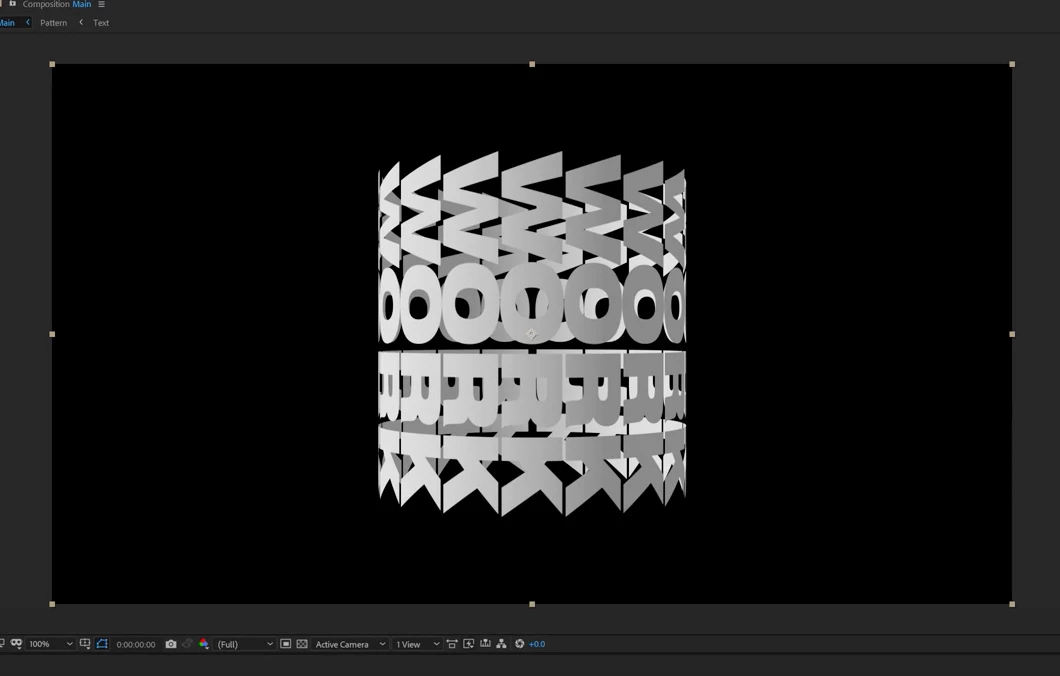Click the +0.0 exposure value
The image size is (1060, 676).
[537, 644]
